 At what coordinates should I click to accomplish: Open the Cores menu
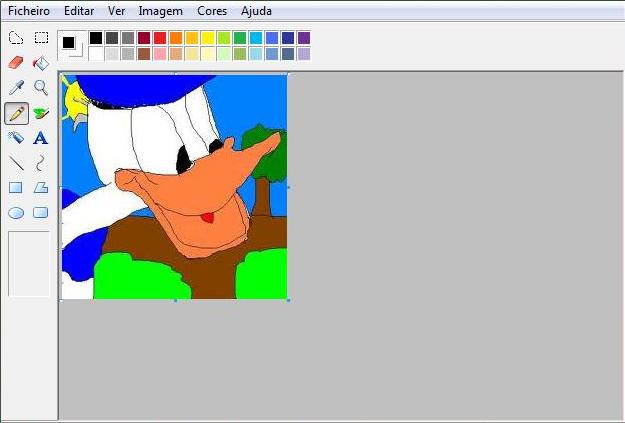coord(212,11)
